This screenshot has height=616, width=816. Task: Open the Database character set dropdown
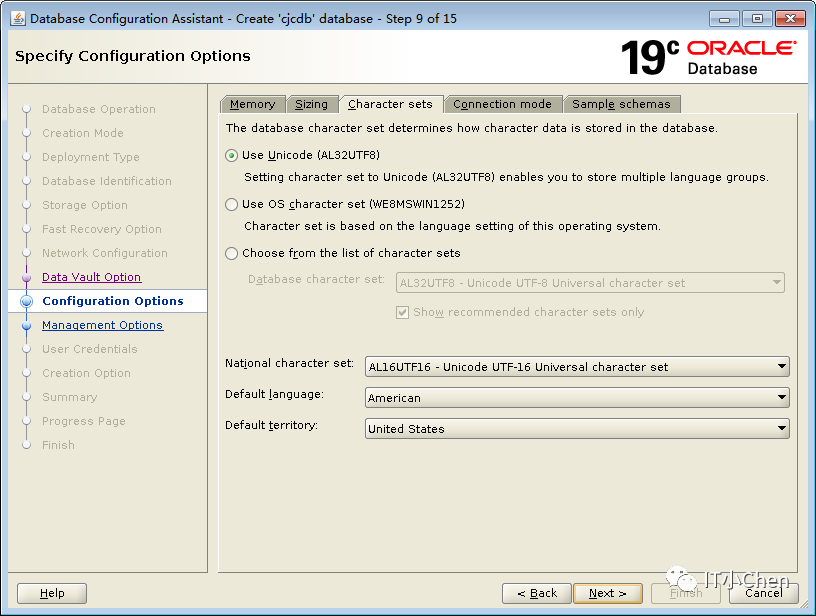(590, 283)
